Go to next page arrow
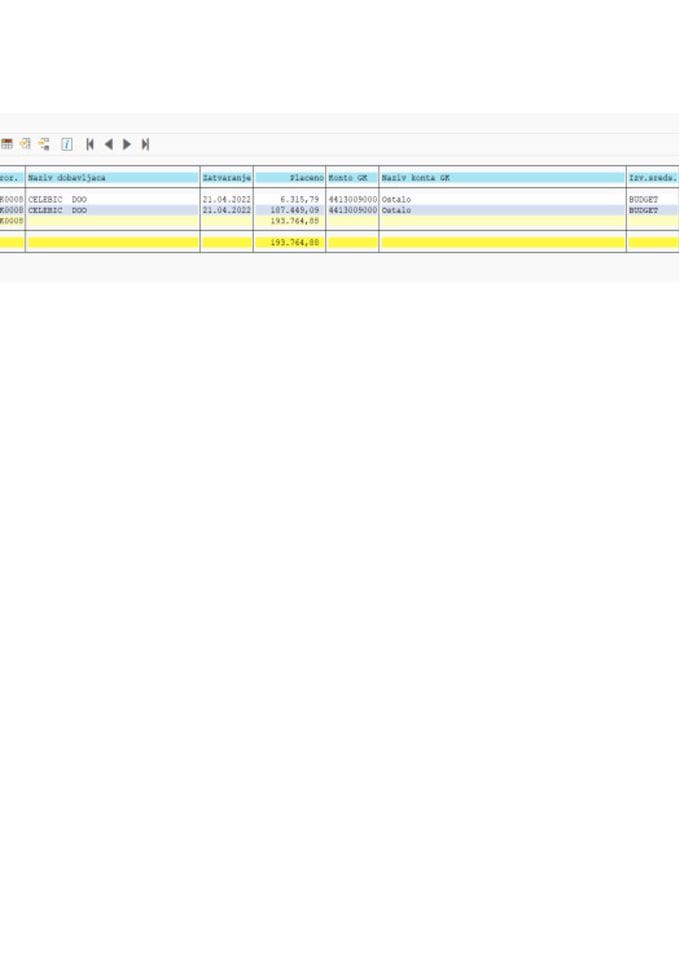This screenshot has width=679, height=960. pyautogui.click(x=127, y=144)
